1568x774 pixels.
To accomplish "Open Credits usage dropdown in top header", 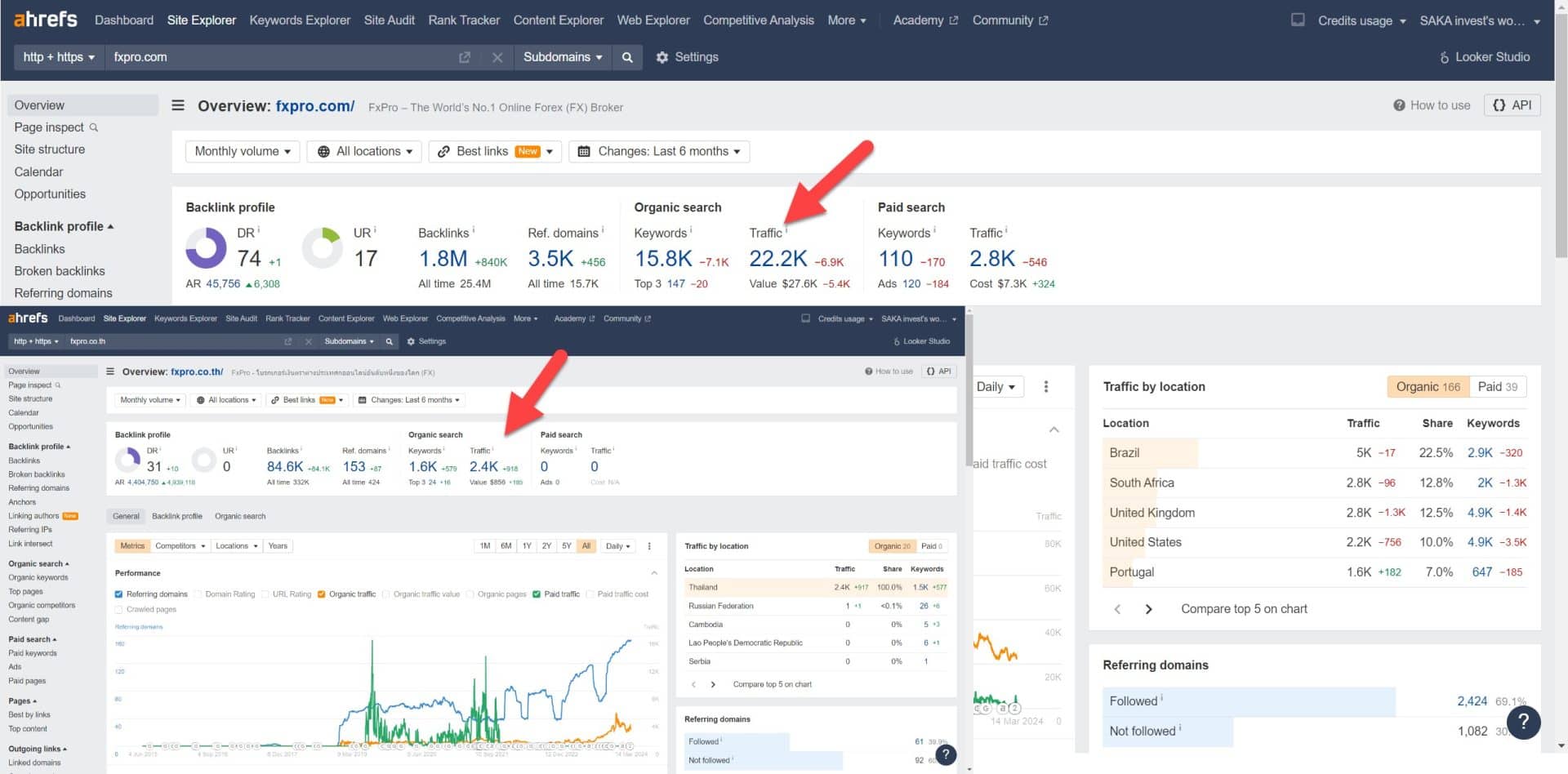I will [x=1362, y=20].
